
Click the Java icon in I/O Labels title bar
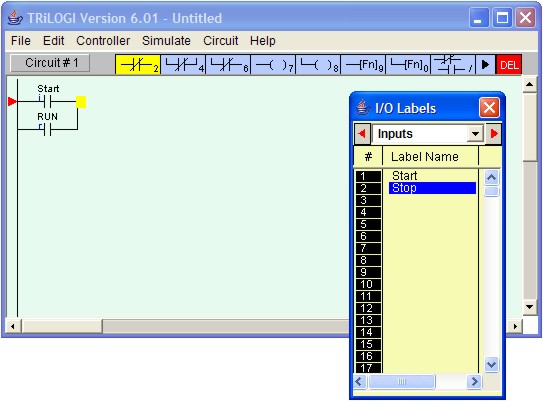pyautogui.click(x=363, y=108)
